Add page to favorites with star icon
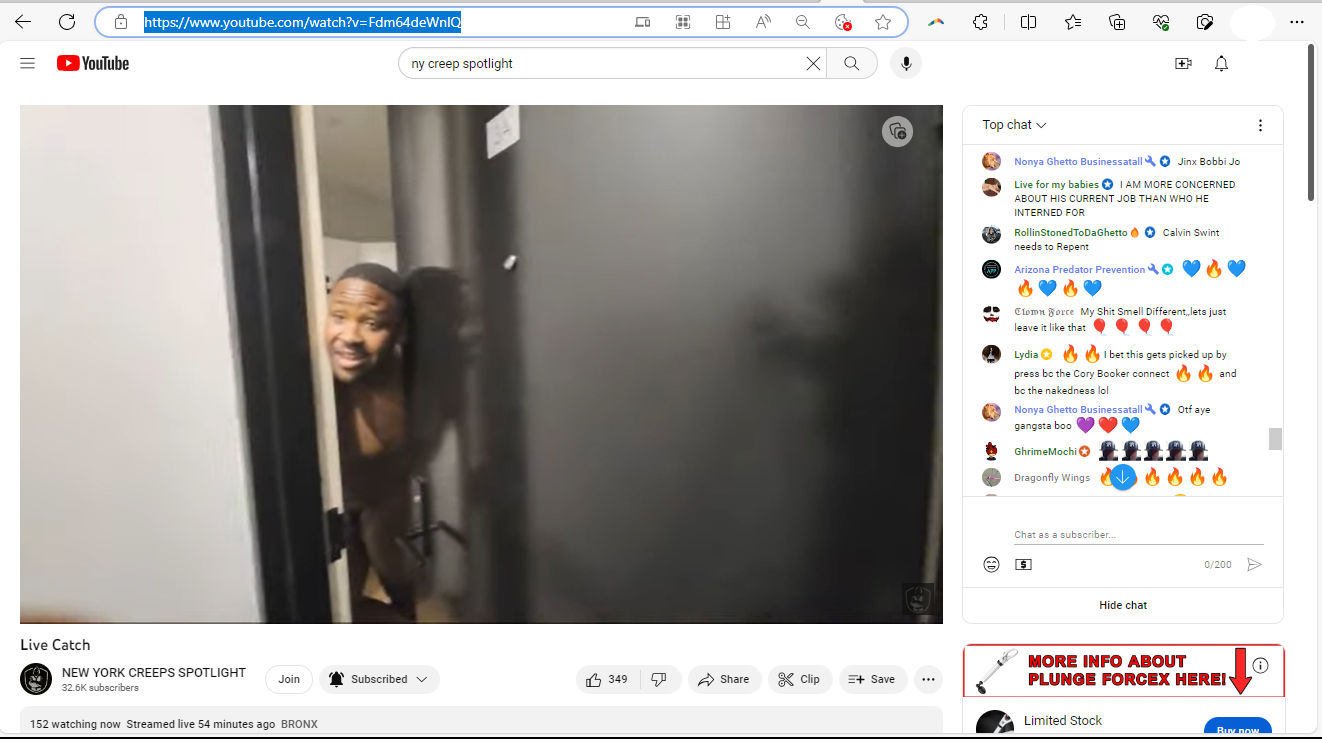Screen dimensions: 1322x748 [883, 22]
